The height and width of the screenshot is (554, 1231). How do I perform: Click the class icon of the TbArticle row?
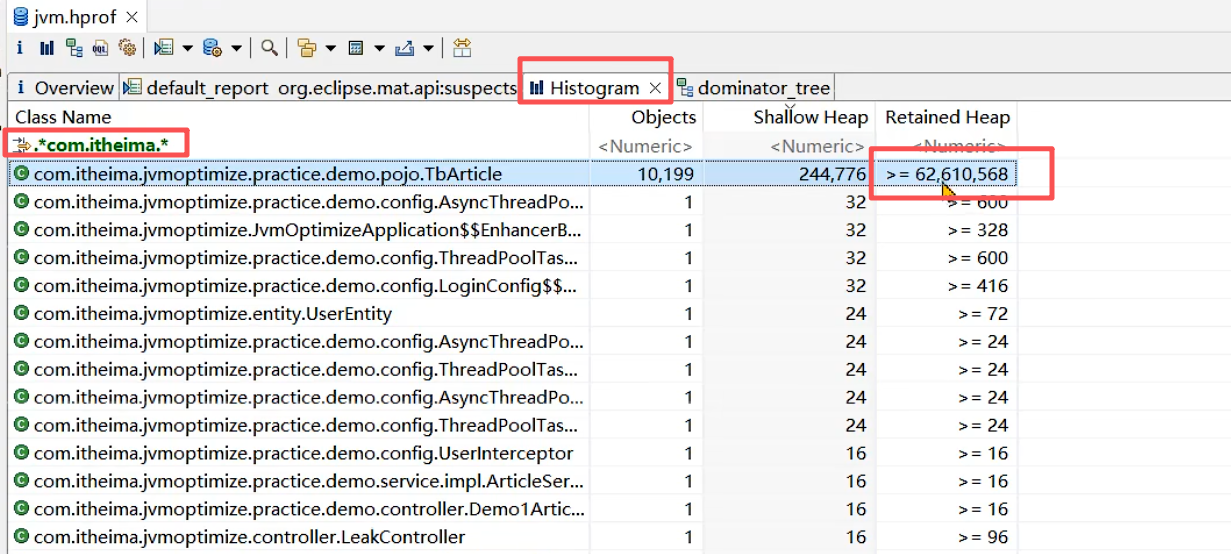(x=21, y=174)
